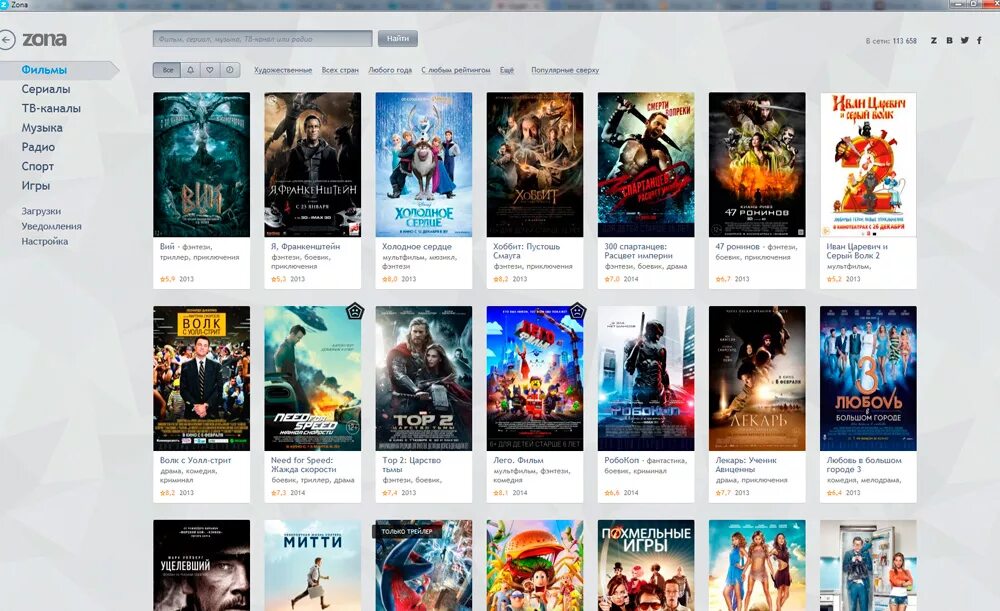1000x611 pixels.
Task: Toggle the bell subscriptions filter
Action: click(x=190, y=70)
